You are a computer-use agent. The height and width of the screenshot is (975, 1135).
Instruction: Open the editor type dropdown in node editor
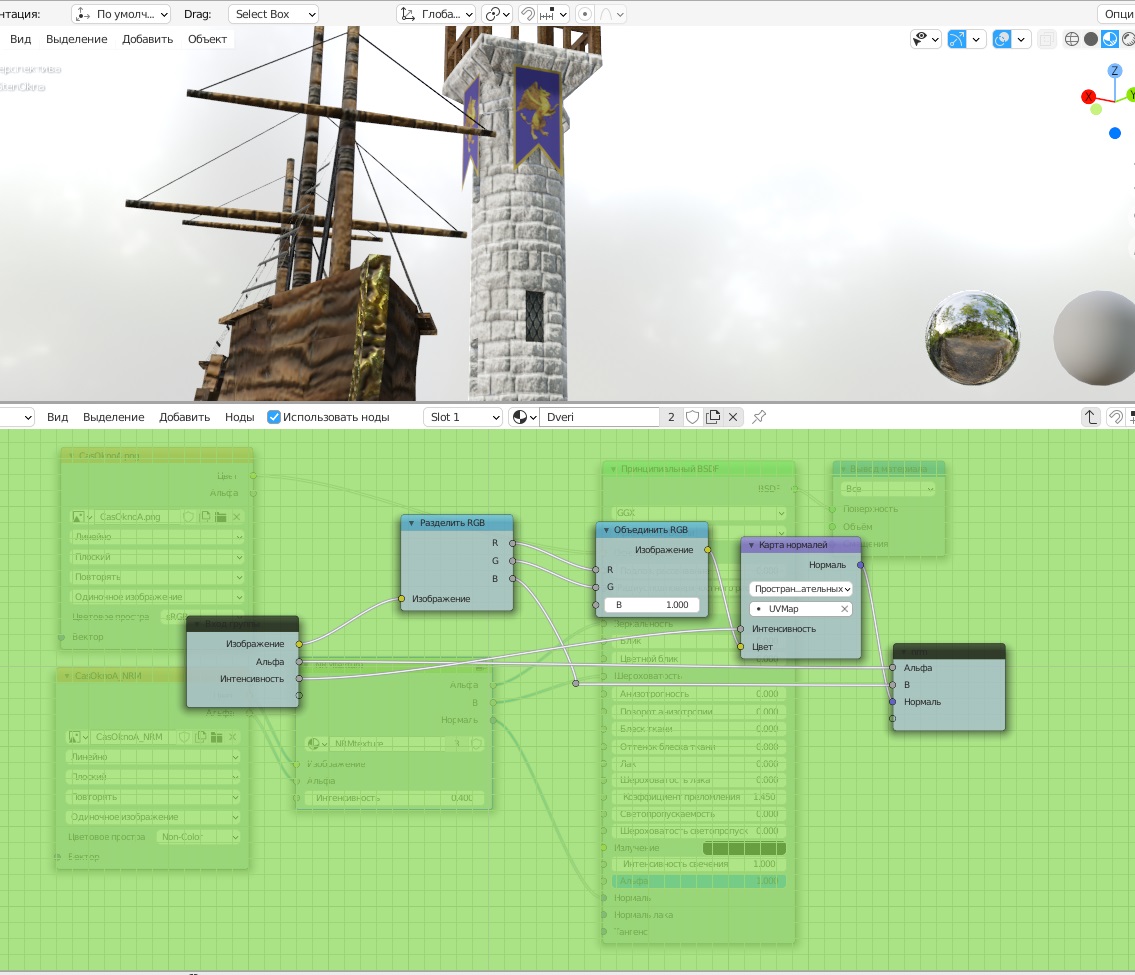(17, 417)
